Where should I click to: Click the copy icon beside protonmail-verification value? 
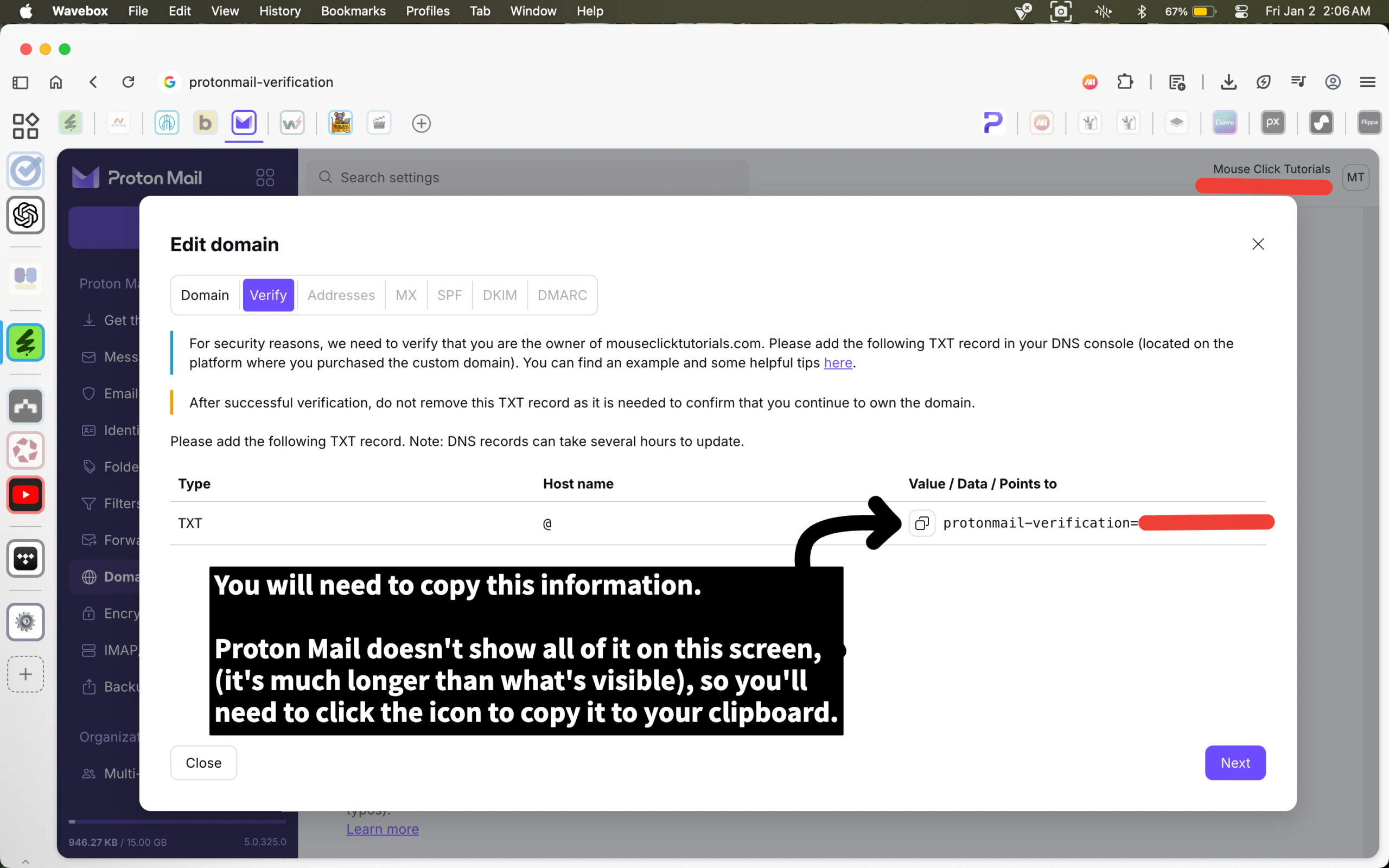922,523
